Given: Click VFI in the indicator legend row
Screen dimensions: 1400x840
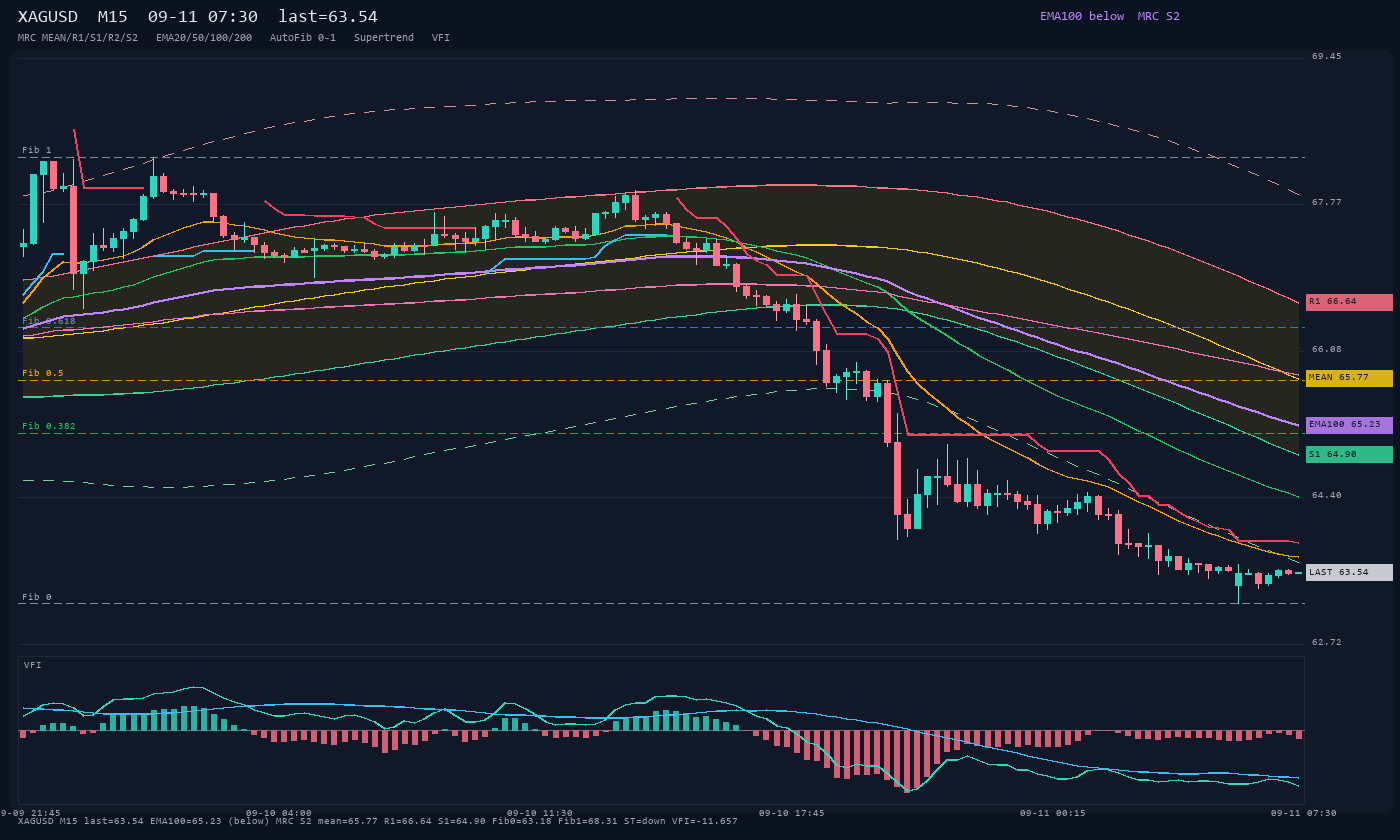Looking at the screenshot, I should click(441, 38).
